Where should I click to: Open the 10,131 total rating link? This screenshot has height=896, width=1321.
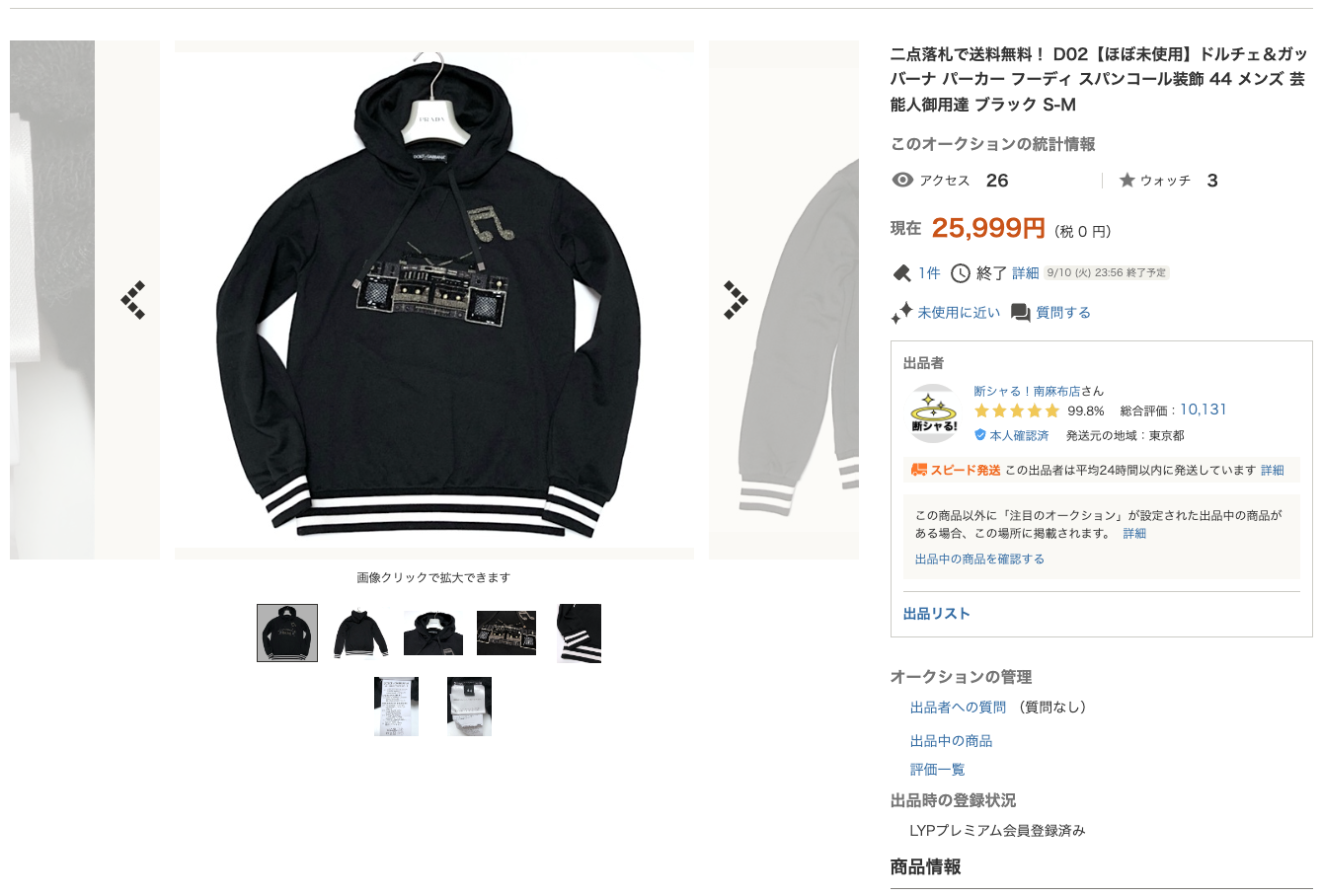click(x=1204, y=410)
